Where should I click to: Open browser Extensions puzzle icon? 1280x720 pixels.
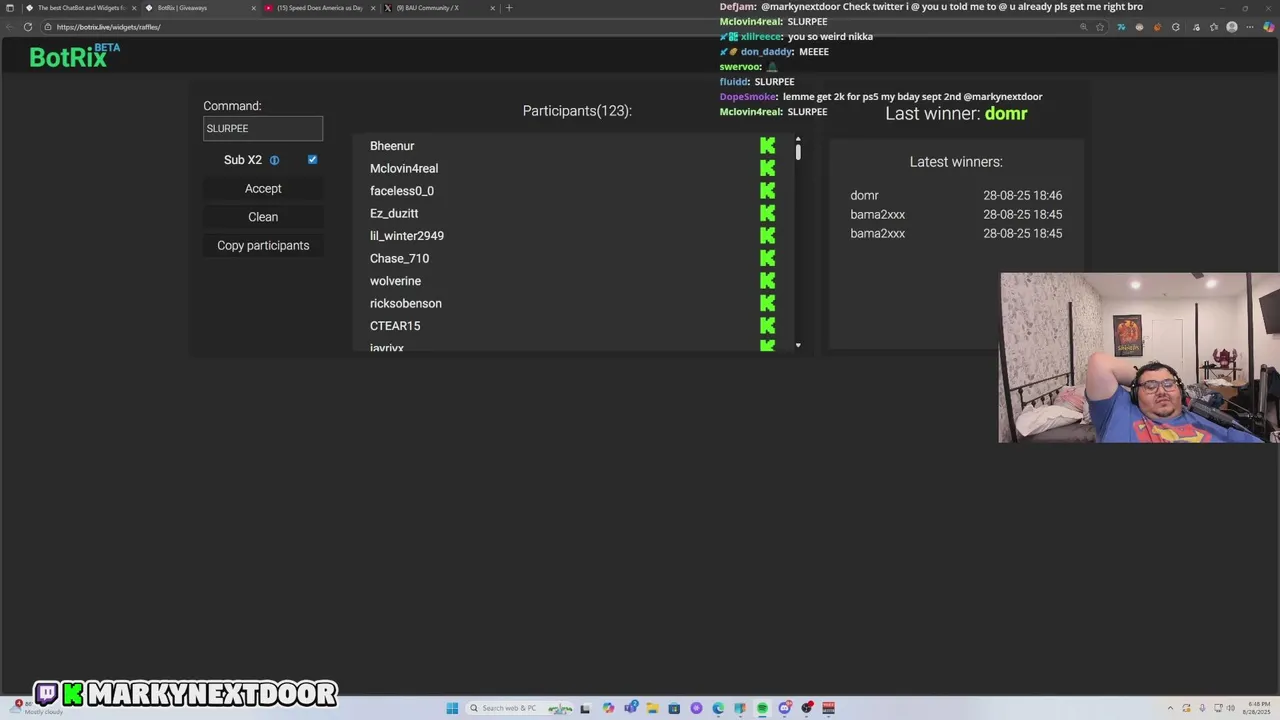point(1176,27)
